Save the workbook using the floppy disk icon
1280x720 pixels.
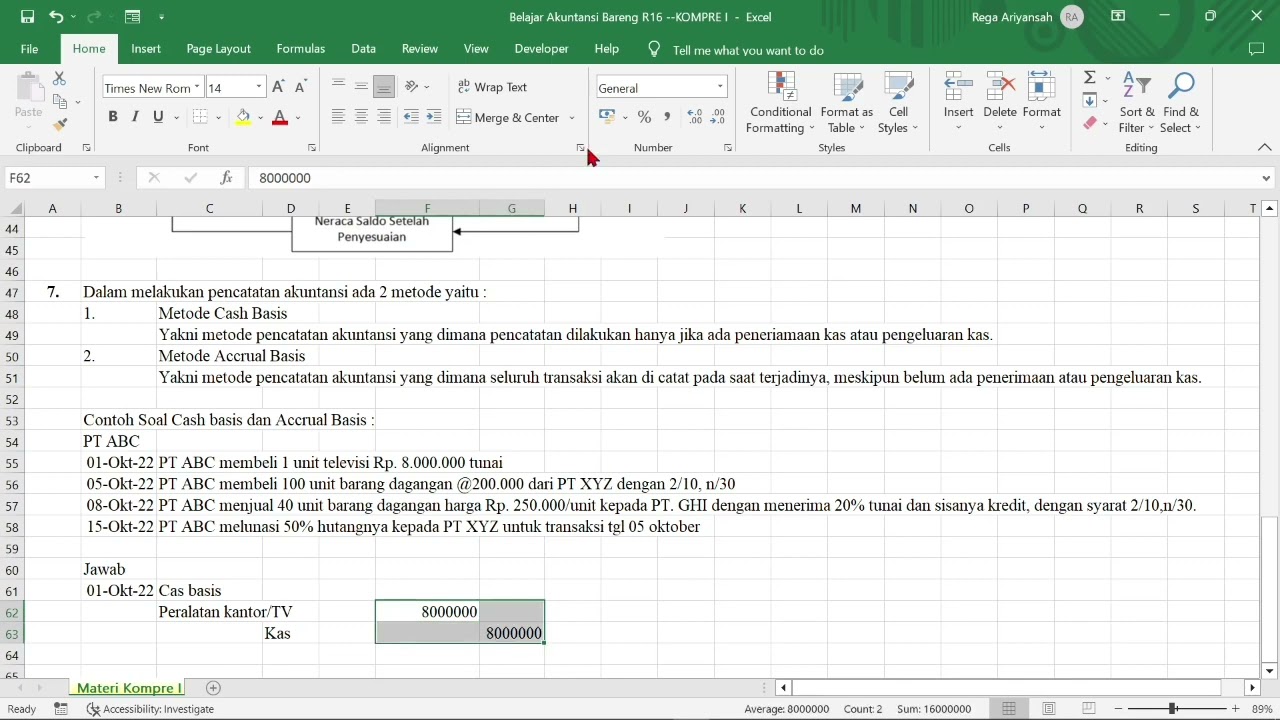click(27, 17)
